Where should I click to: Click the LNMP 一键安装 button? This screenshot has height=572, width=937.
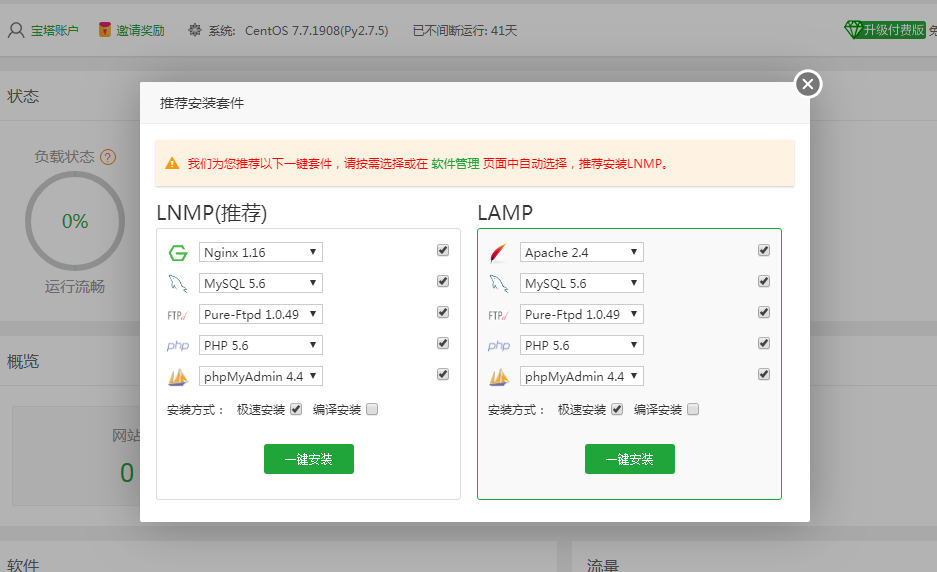309,459
